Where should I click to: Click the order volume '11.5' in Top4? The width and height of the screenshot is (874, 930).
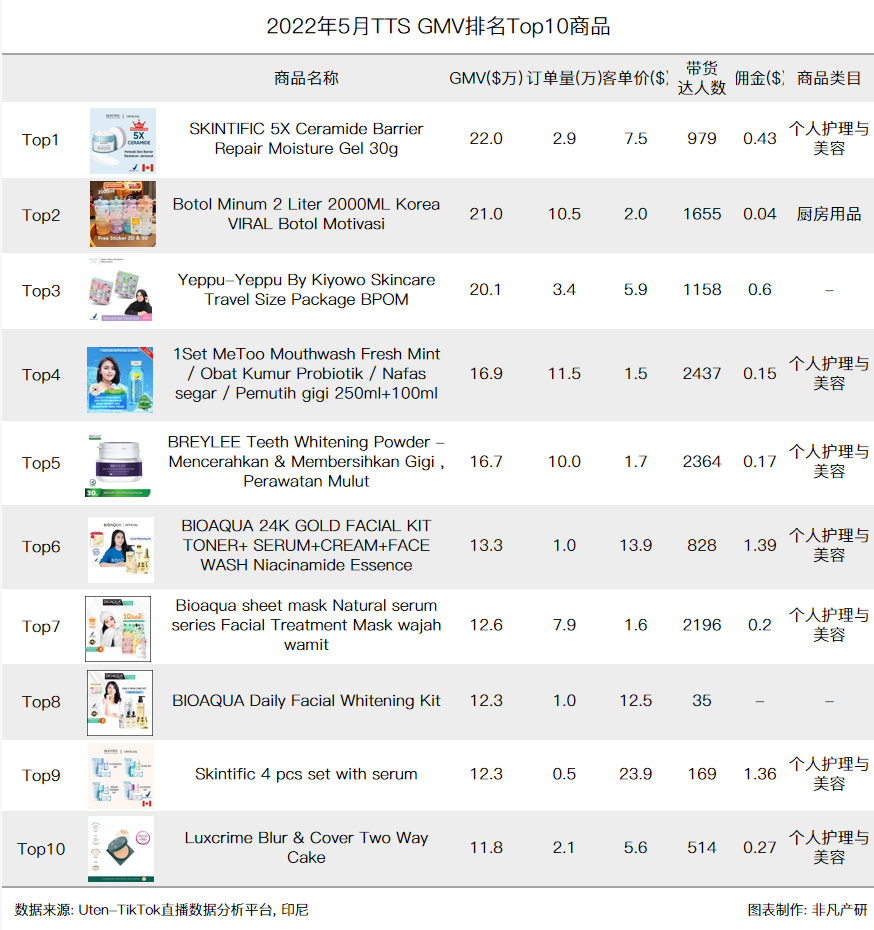pos(564,374)
